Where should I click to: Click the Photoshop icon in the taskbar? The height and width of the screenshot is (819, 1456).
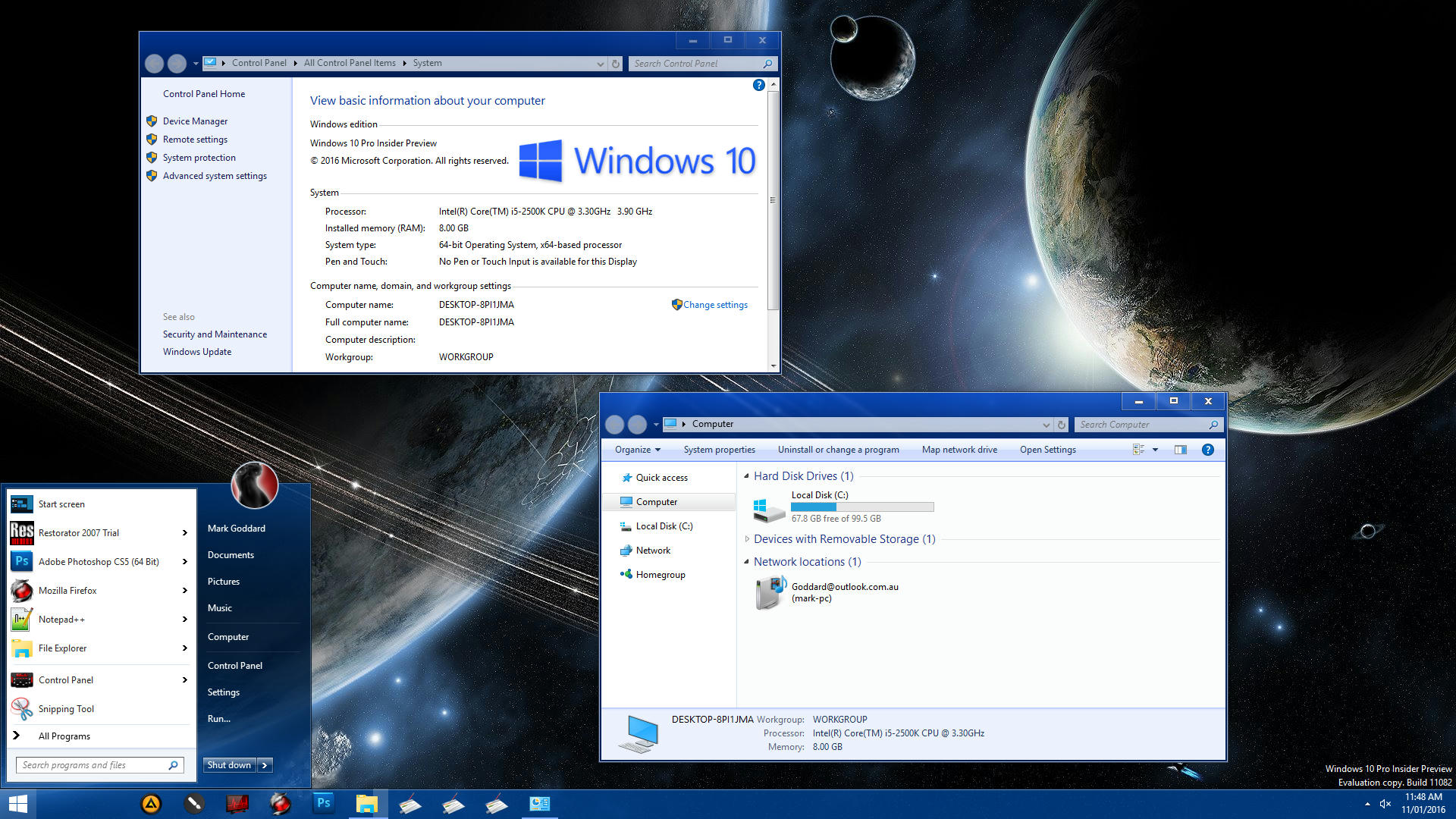tap(323, 803)
